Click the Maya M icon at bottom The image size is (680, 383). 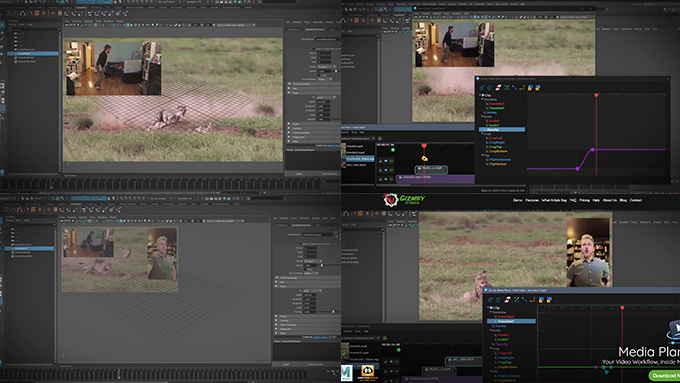(347, 373)
